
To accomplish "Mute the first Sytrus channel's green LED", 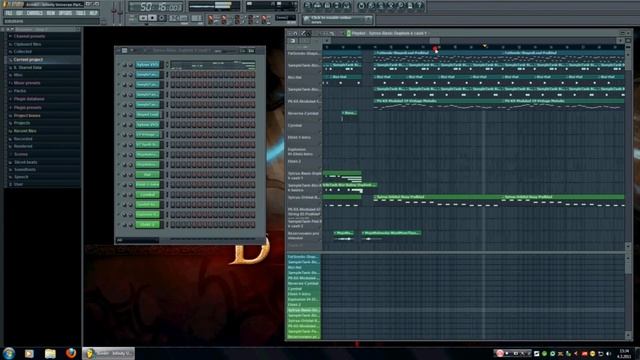I will [x=119, y=65].
